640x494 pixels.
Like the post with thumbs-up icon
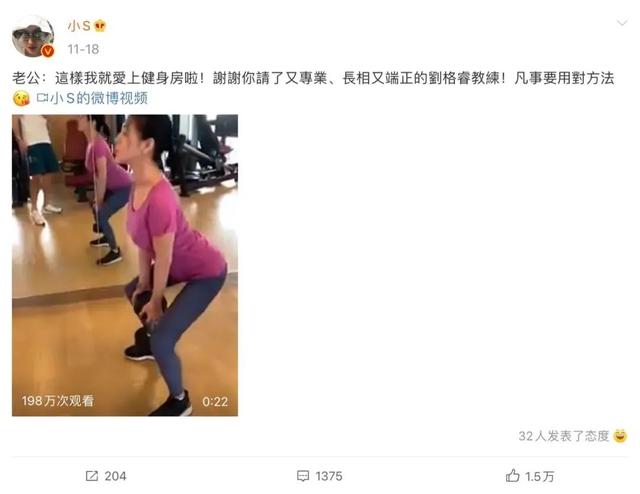pyautogui.click(x=513, y=476)
